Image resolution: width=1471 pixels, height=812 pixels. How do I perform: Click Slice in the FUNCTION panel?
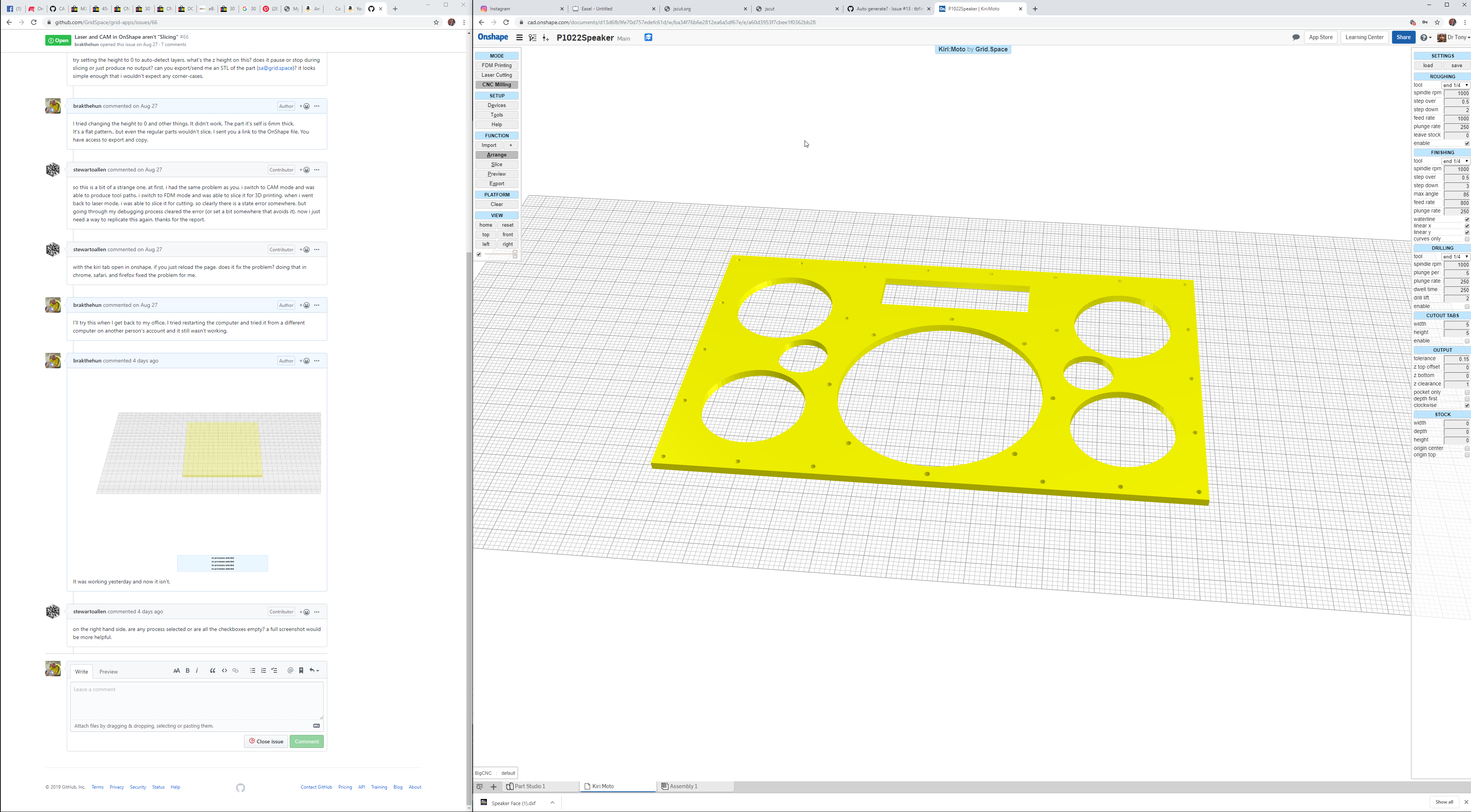click(496, 165)
